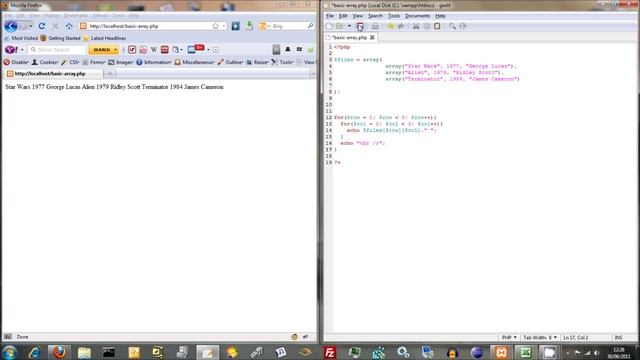Open gedit Find magnifier icon
The image size is (640, 360).
452,26
